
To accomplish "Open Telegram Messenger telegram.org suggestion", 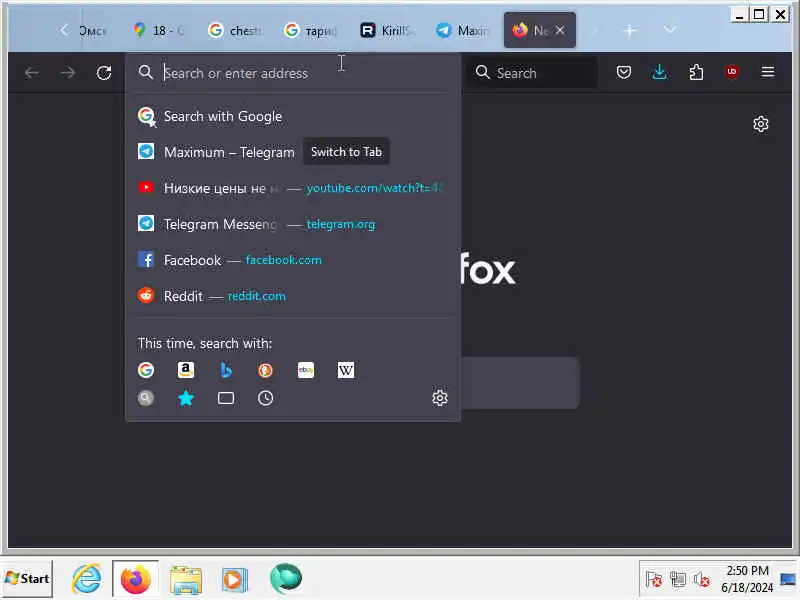I will click(293, 224).
